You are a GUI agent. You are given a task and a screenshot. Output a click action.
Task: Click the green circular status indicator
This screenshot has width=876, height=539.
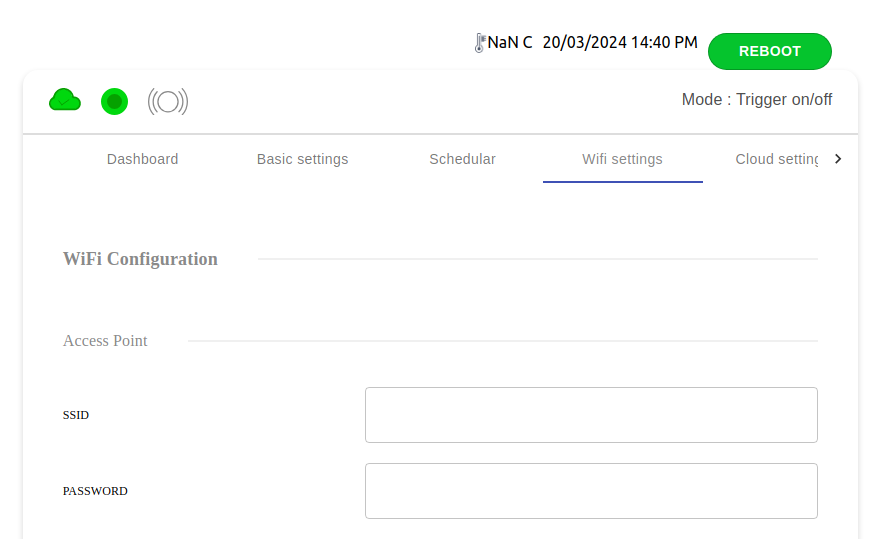coord(114,101)
